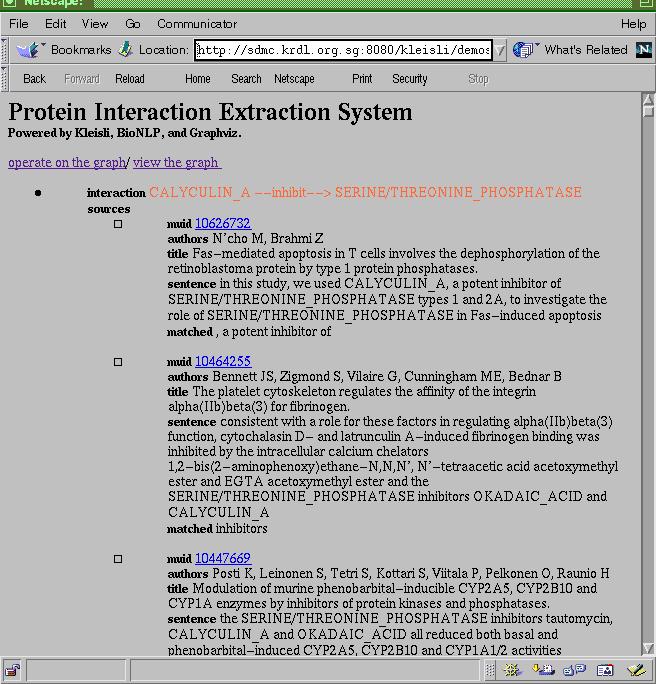Open the Communicator menu
The height and width of the screenshot is (684, 656).
[197, 24]
